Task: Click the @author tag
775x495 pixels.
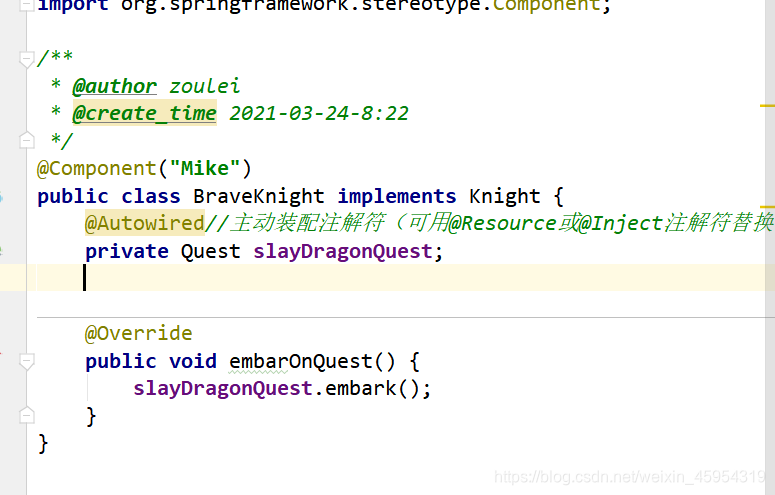Action: point(115,87)
